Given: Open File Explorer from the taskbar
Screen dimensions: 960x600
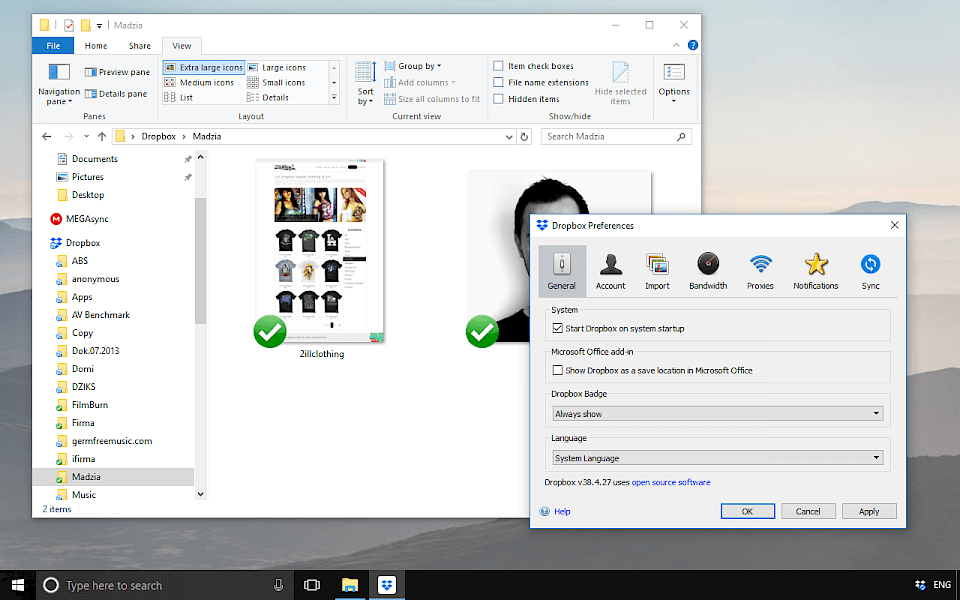Looking at the screenshot, I should click(350, 585).
